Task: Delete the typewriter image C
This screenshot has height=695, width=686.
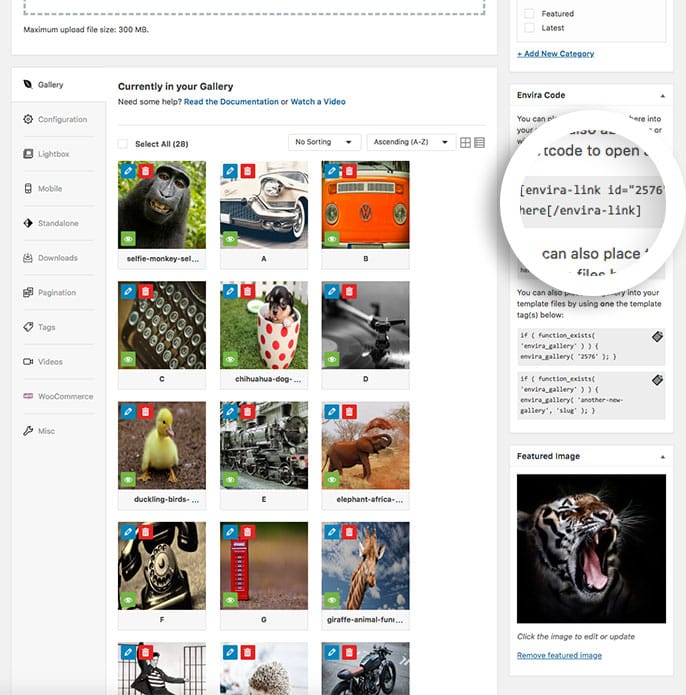Action: click(145, 291)
